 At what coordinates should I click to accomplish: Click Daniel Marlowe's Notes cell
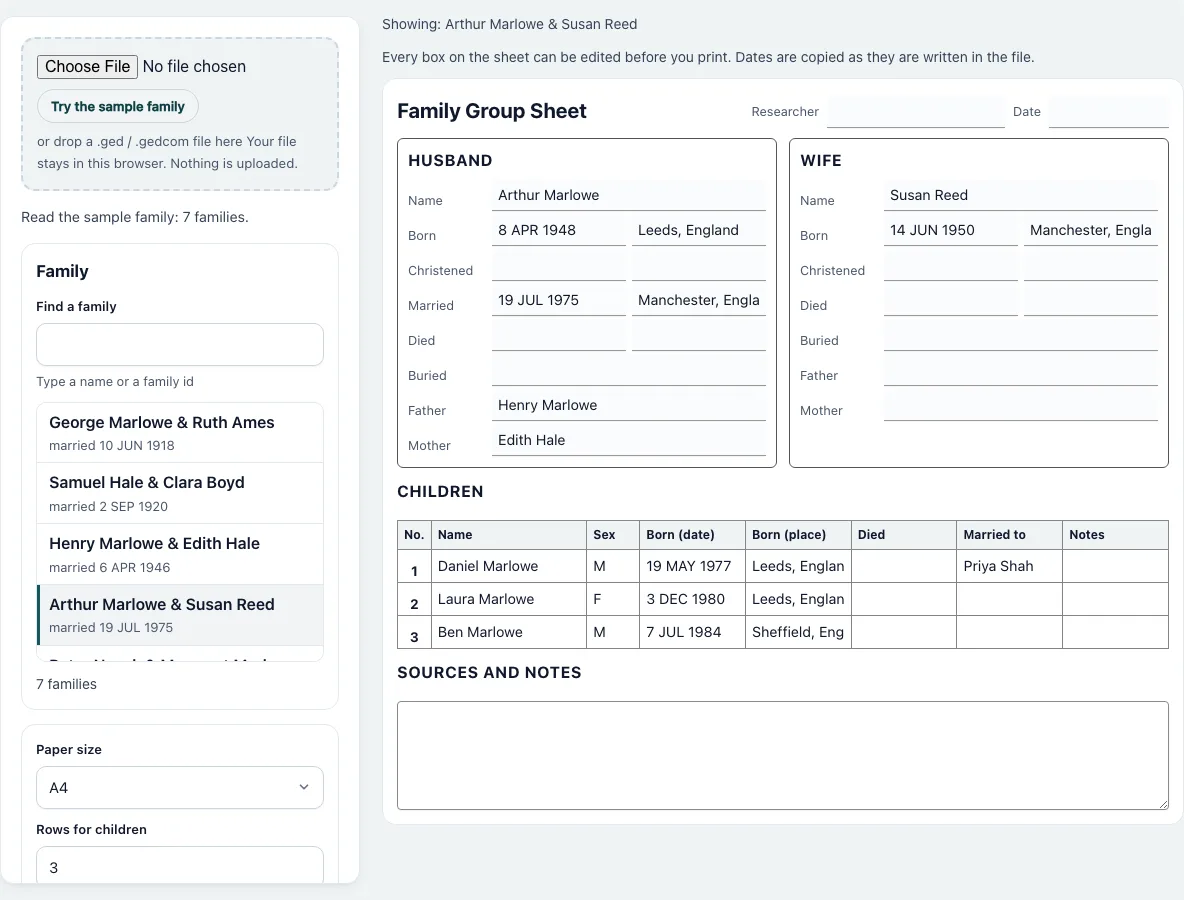pyautogui.click(x=1115, y=566)
